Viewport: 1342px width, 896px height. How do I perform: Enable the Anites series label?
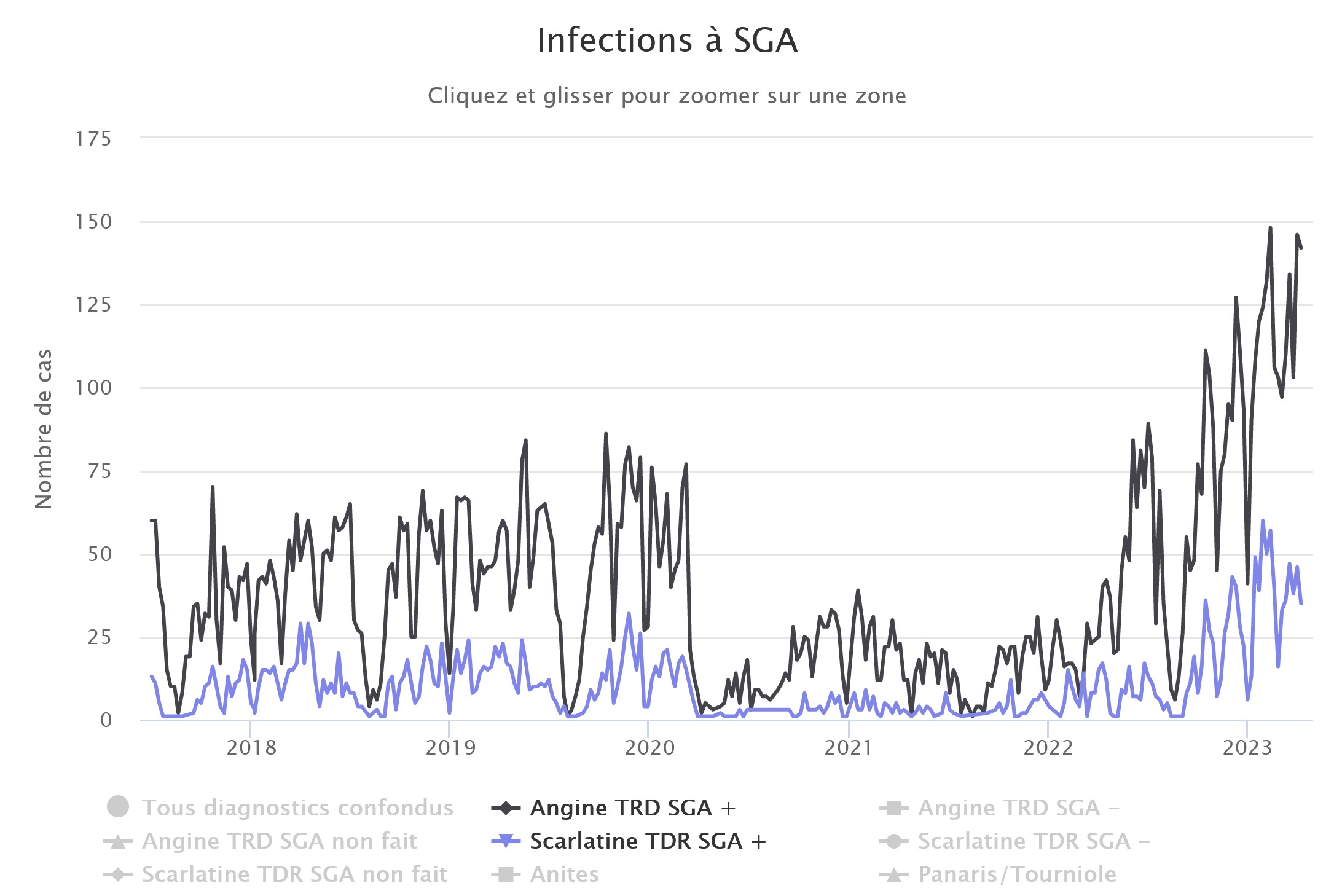tap(564, 874)
